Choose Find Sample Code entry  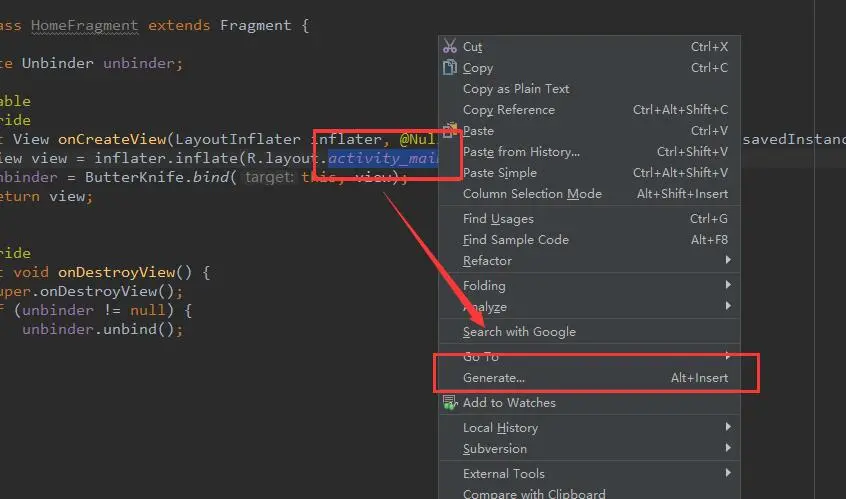pyautogui.click(x=590, y=240)
